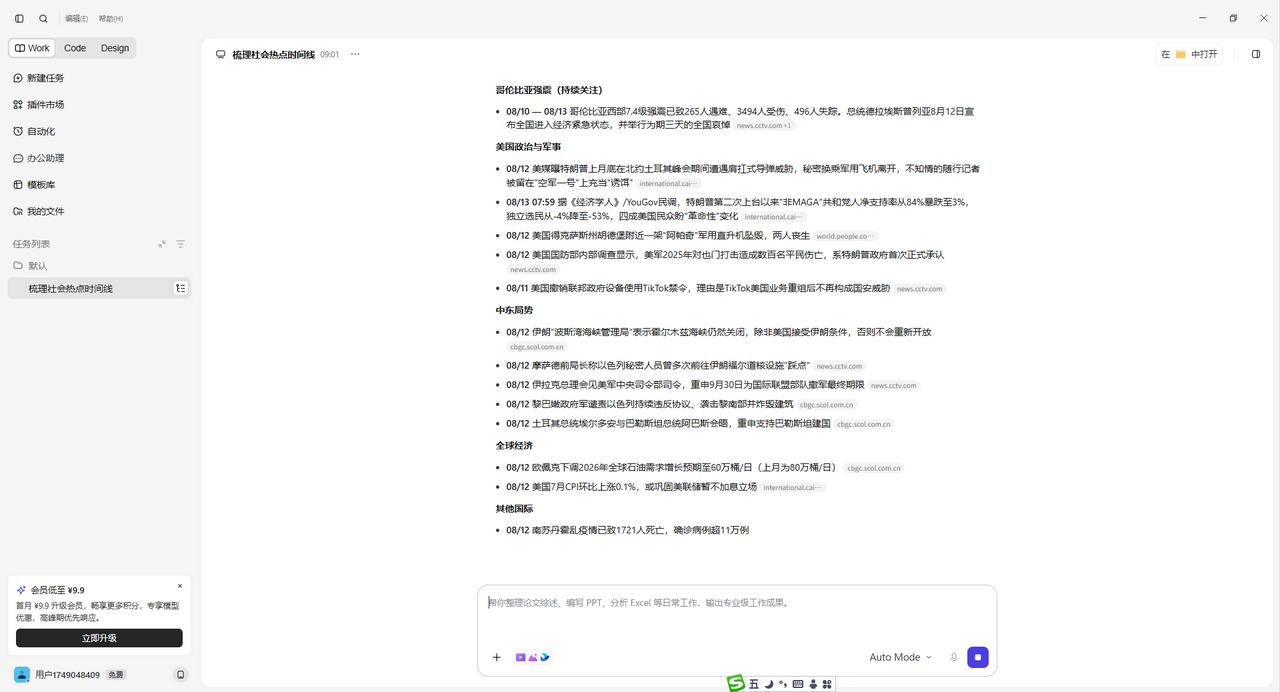Viewport: 1280px width, 692px height.
Task: Click 在…中打开 folder button
Action: (x=1190, y=54)
